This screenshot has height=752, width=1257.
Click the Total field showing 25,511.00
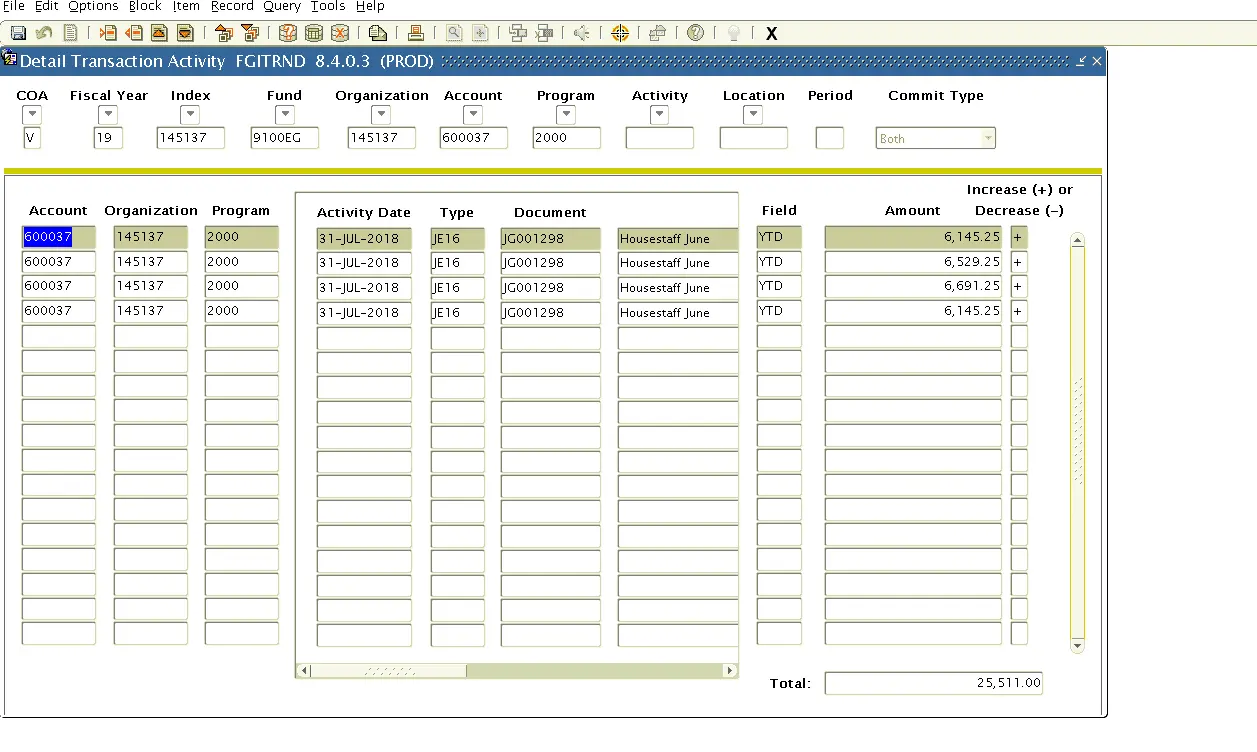pos(933,683)
